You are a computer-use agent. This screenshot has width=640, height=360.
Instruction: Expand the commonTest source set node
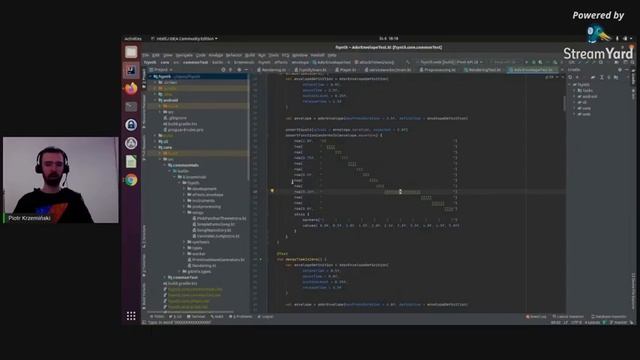point(165,277)
